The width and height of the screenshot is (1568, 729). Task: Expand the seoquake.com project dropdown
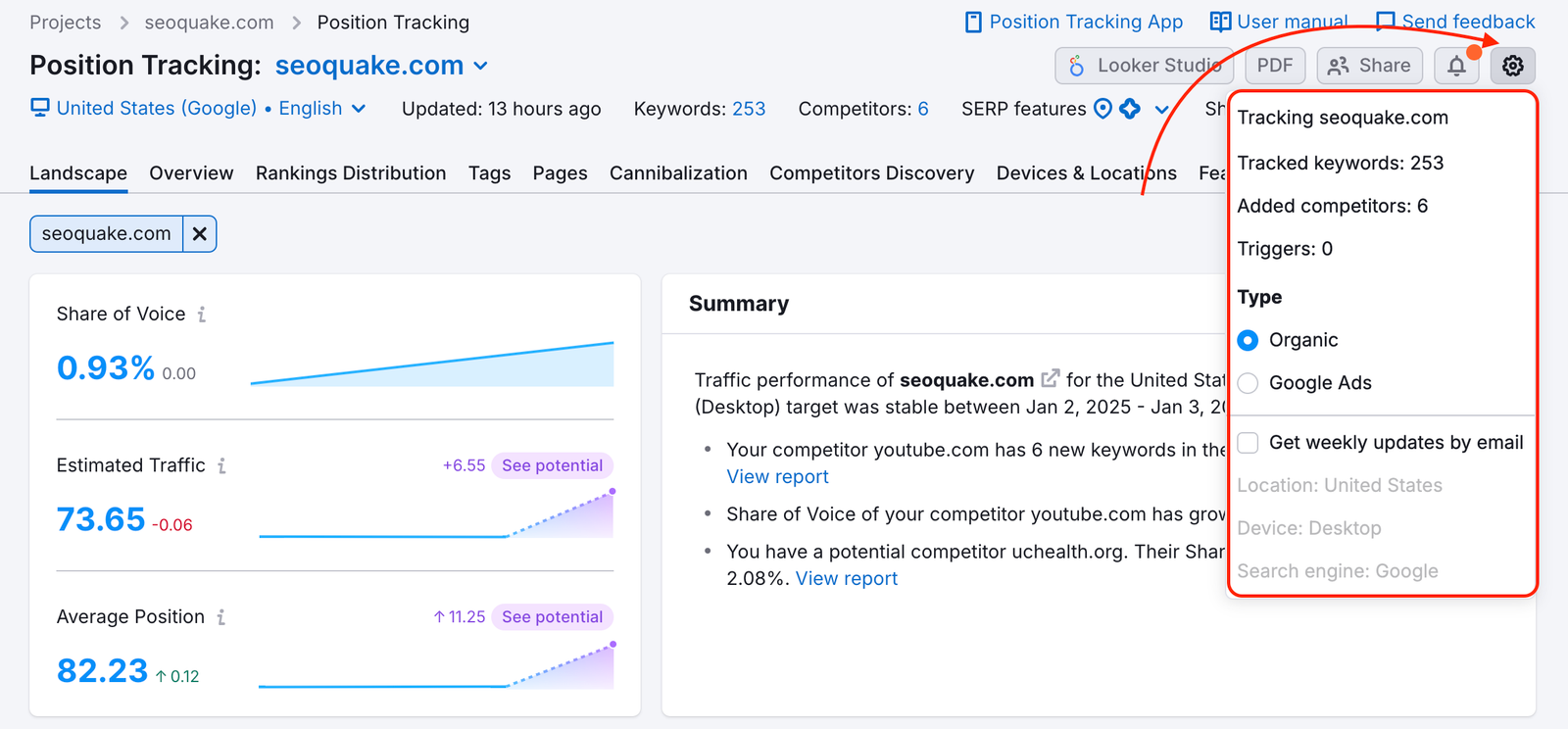tap(481, 66)
